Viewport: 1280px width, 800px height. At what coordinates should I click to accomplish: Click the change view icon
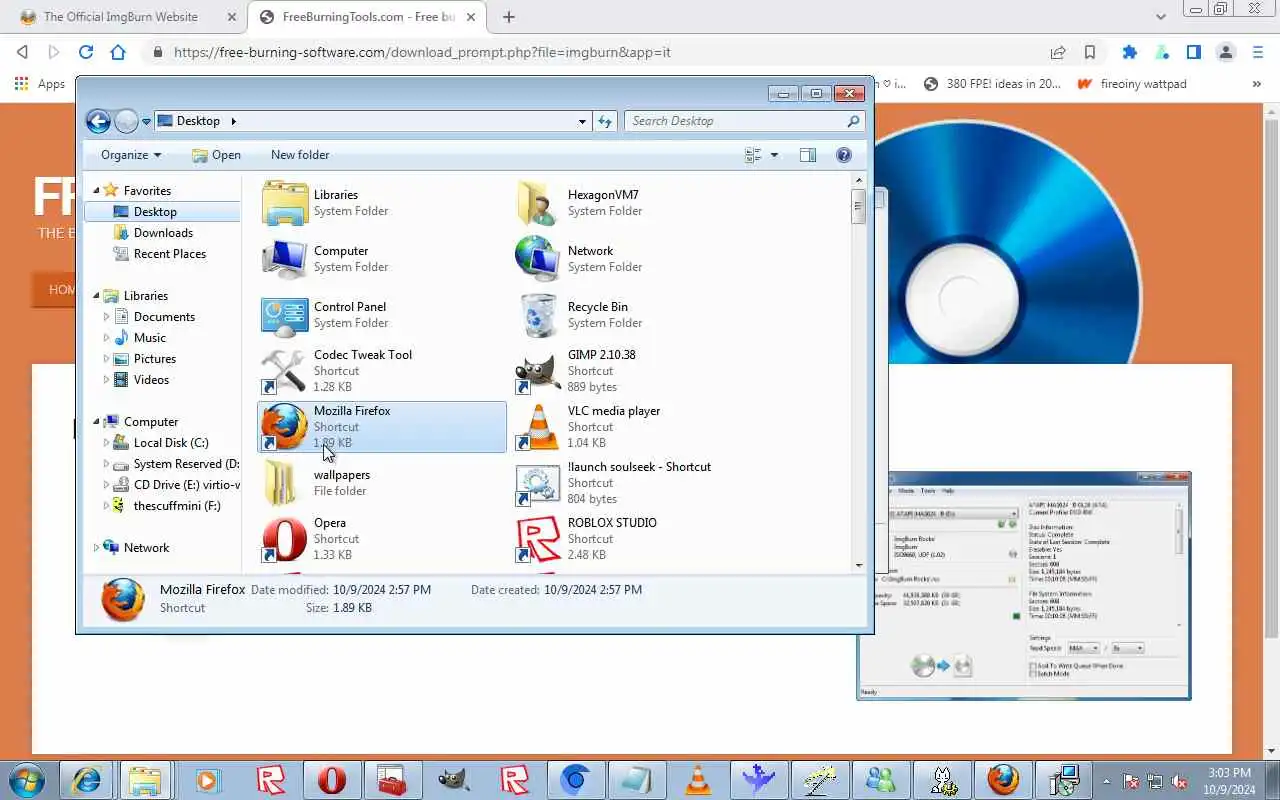(x=753, y=155)
